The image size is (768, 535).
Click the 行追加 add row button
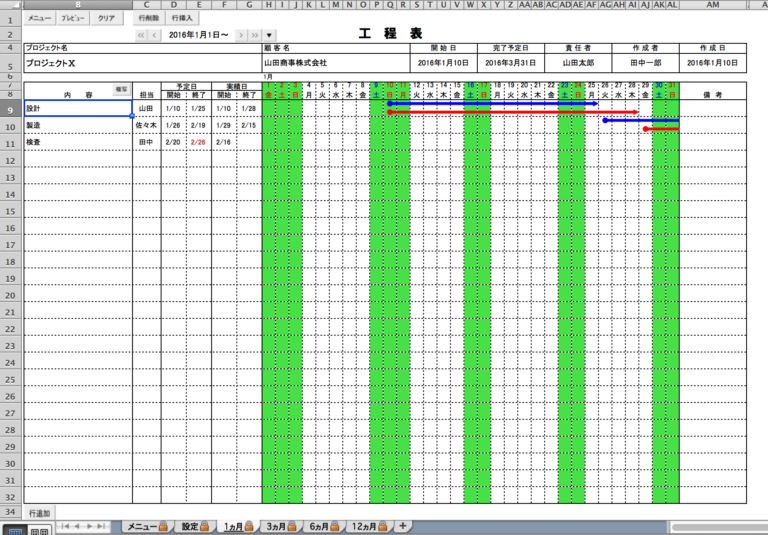pyautogui.click(x=40, y=513)
